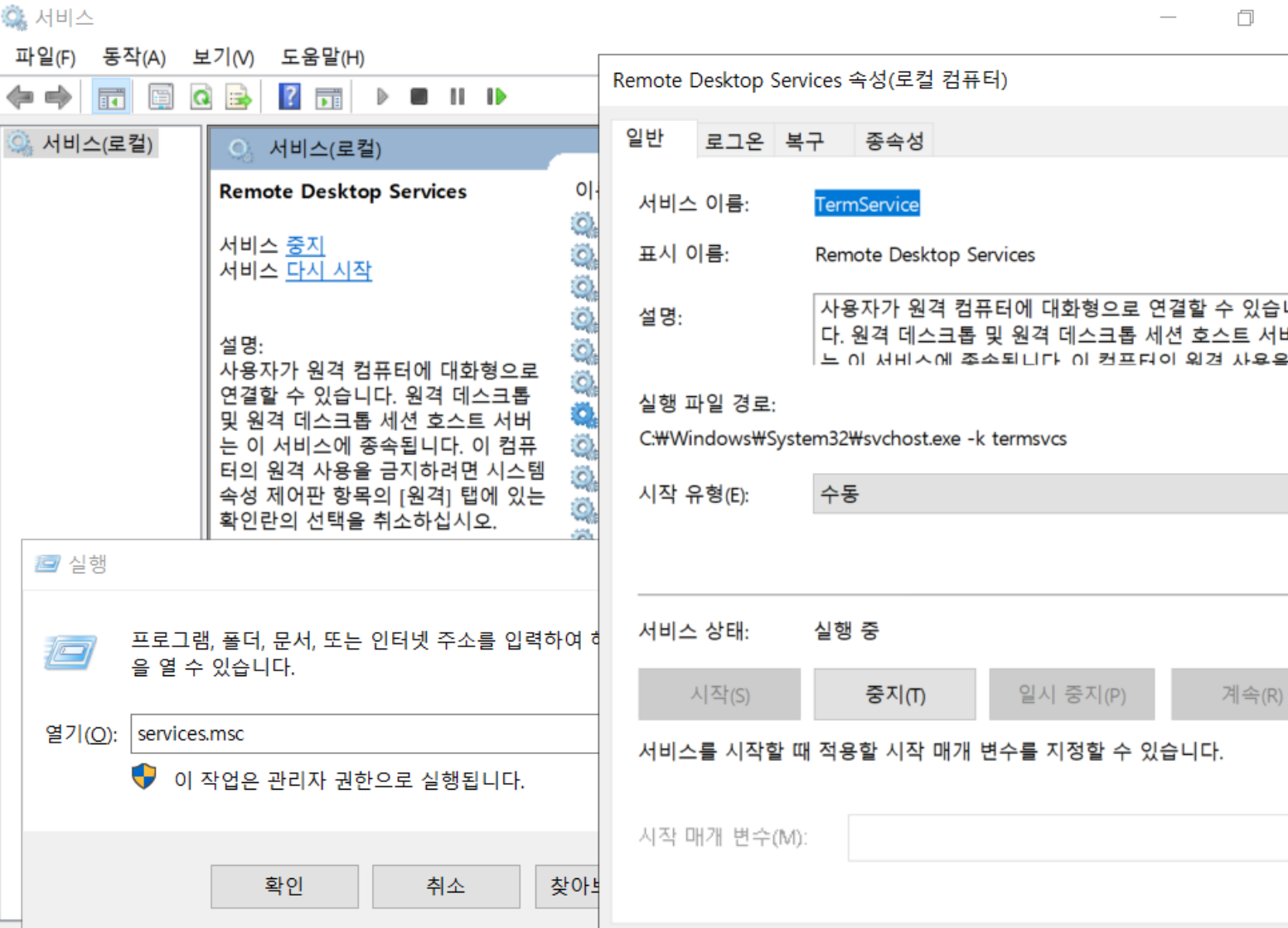Switch to the 종속성 tab

(894, 141)
